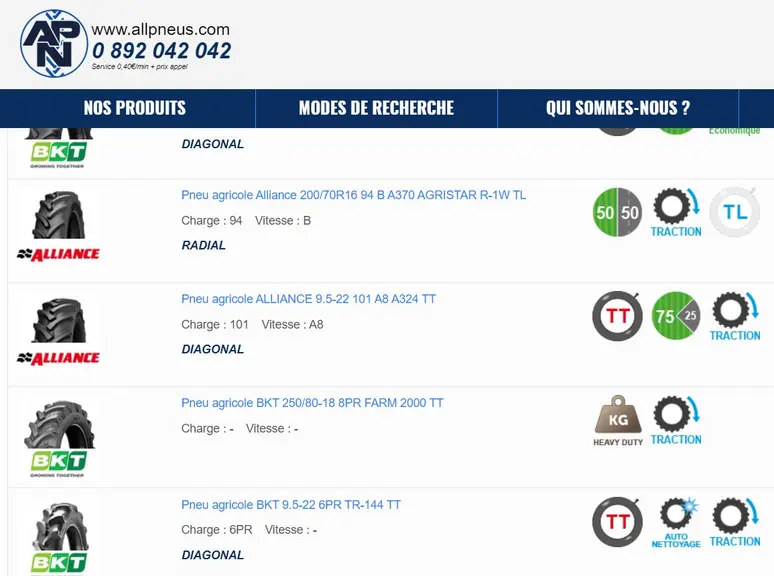774x576 pixels.
Task: Click the Traction icon on Alliance A324 row
Action: point(735,316)
